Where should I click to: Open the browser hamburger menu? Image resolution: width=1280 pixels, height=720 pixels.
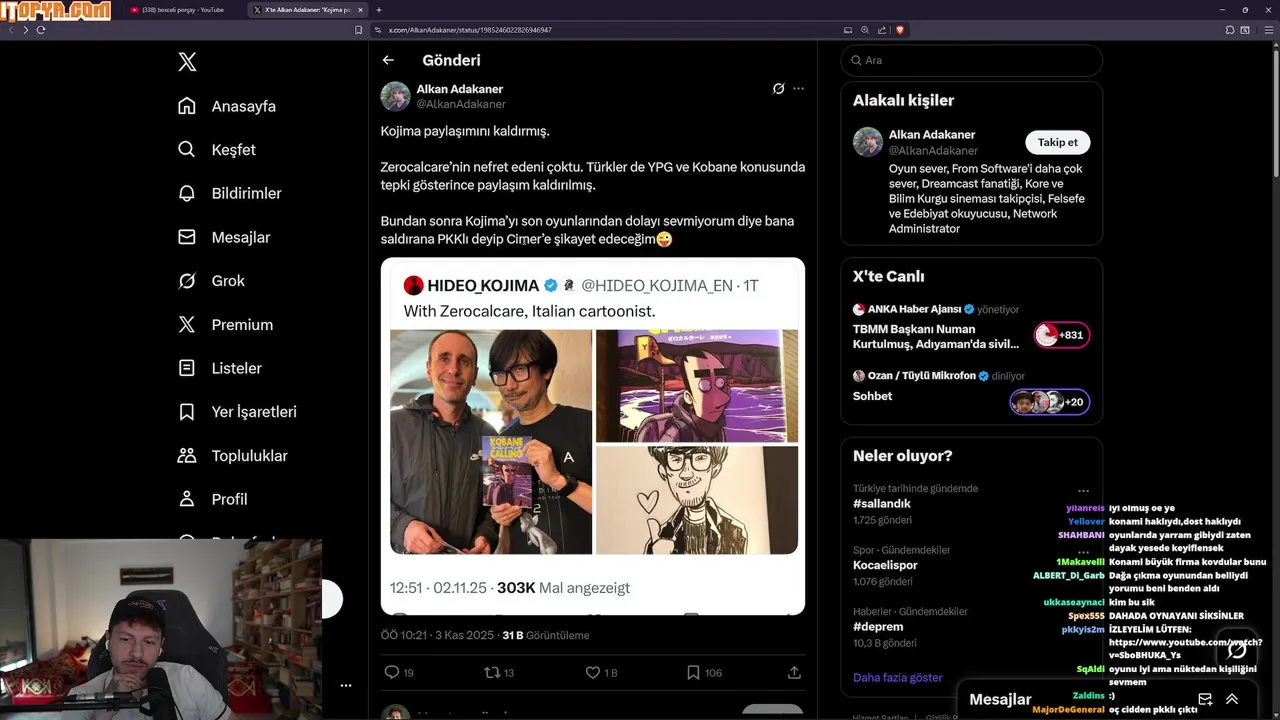(x=1267, y=30)
